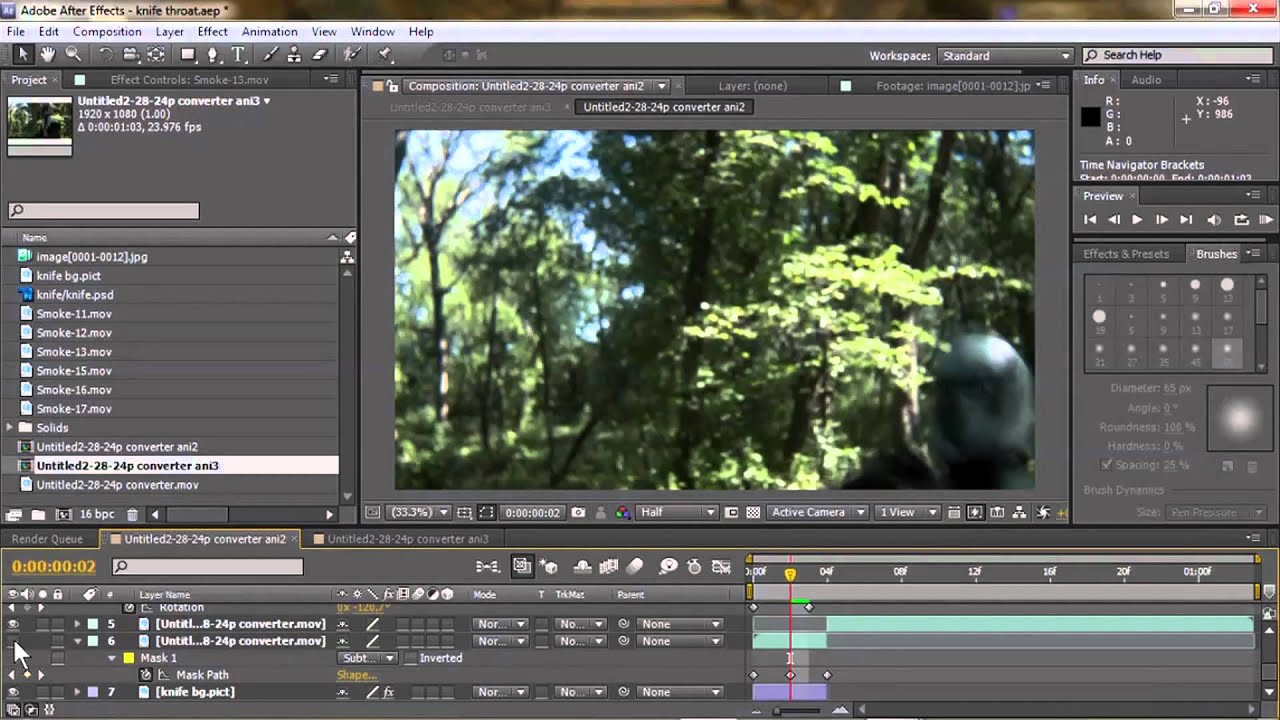The height and width of the screenshot is (720, 1280).
Task: Enable motion blur for all layers
Action: click(635, 567)
